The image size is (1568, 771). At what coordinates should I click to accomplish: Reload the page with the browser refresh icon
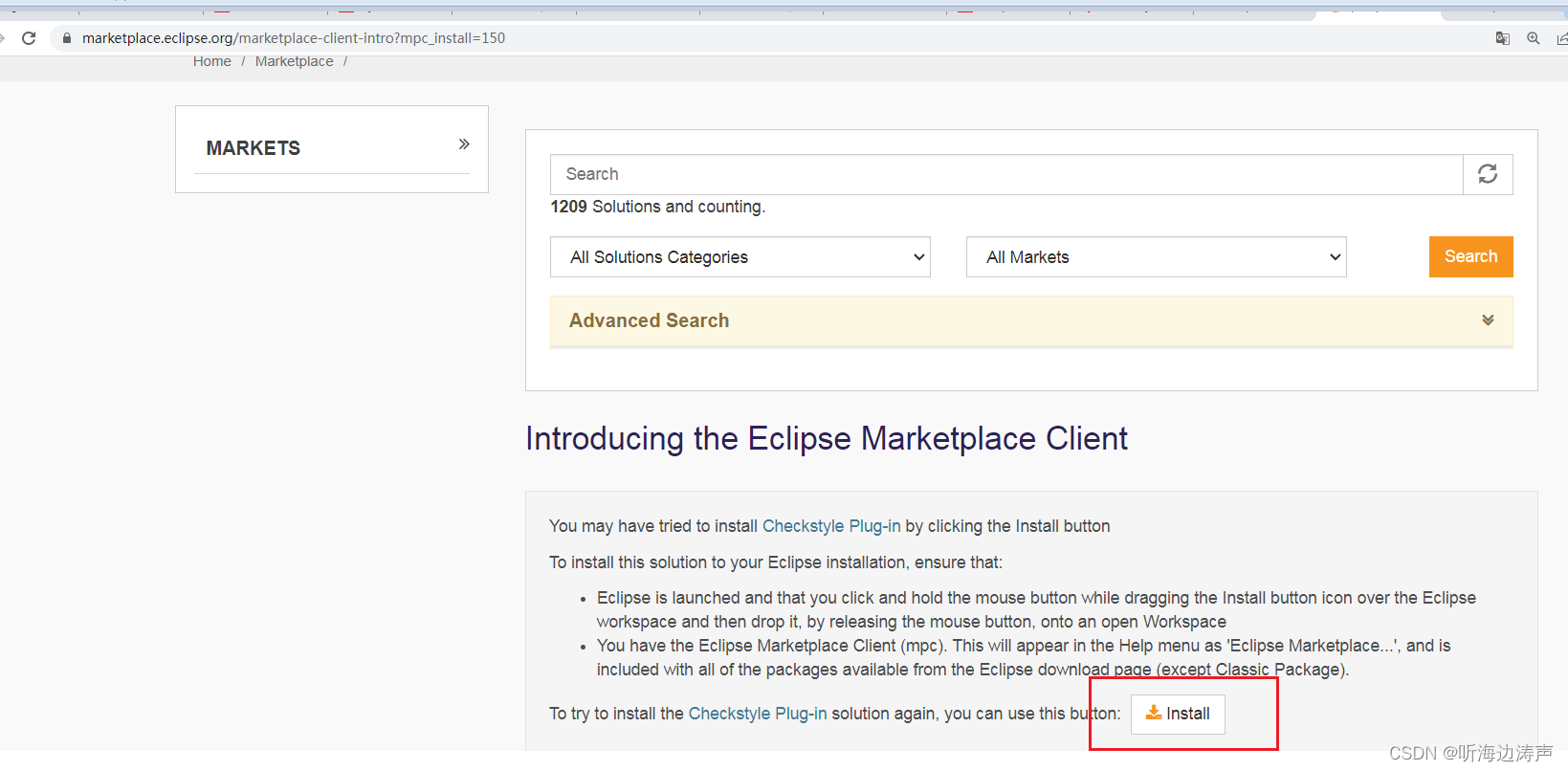tap(29, 38)
